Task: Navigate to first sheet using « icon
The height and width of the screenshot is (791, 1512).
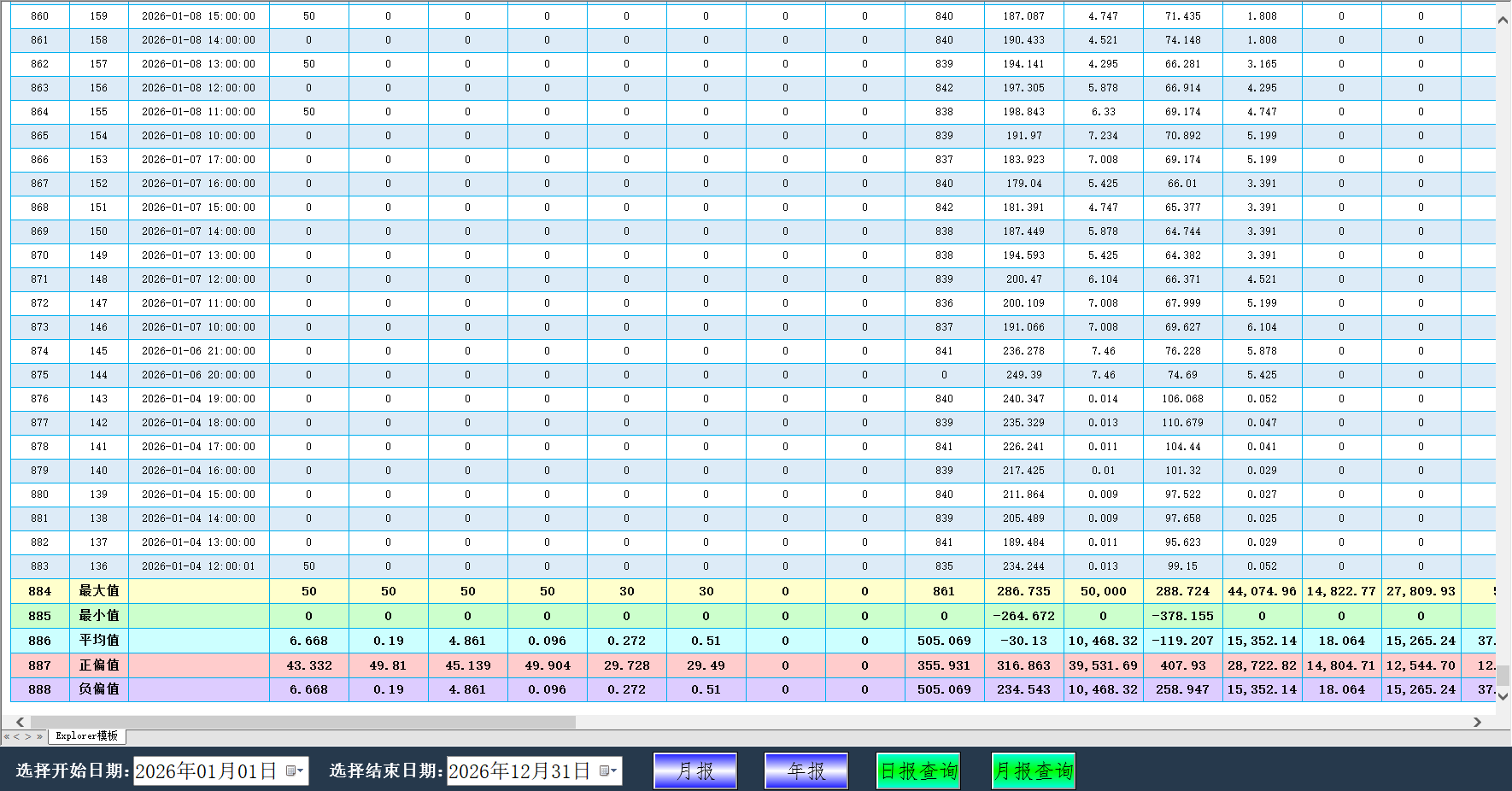Action: coord(8,735)
